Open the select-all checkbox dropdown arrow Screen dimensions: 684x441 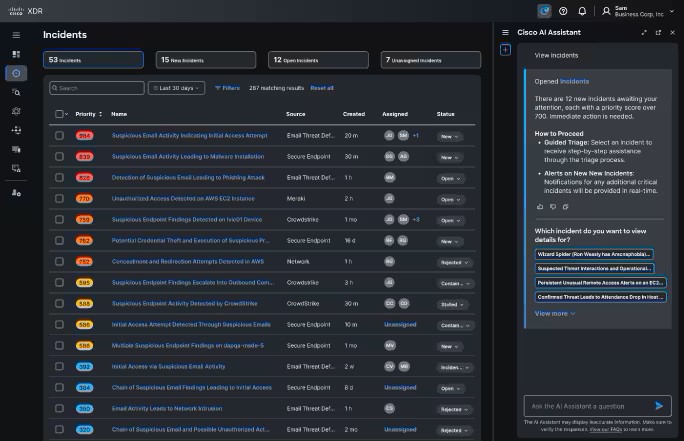click(x=66, y=114)
